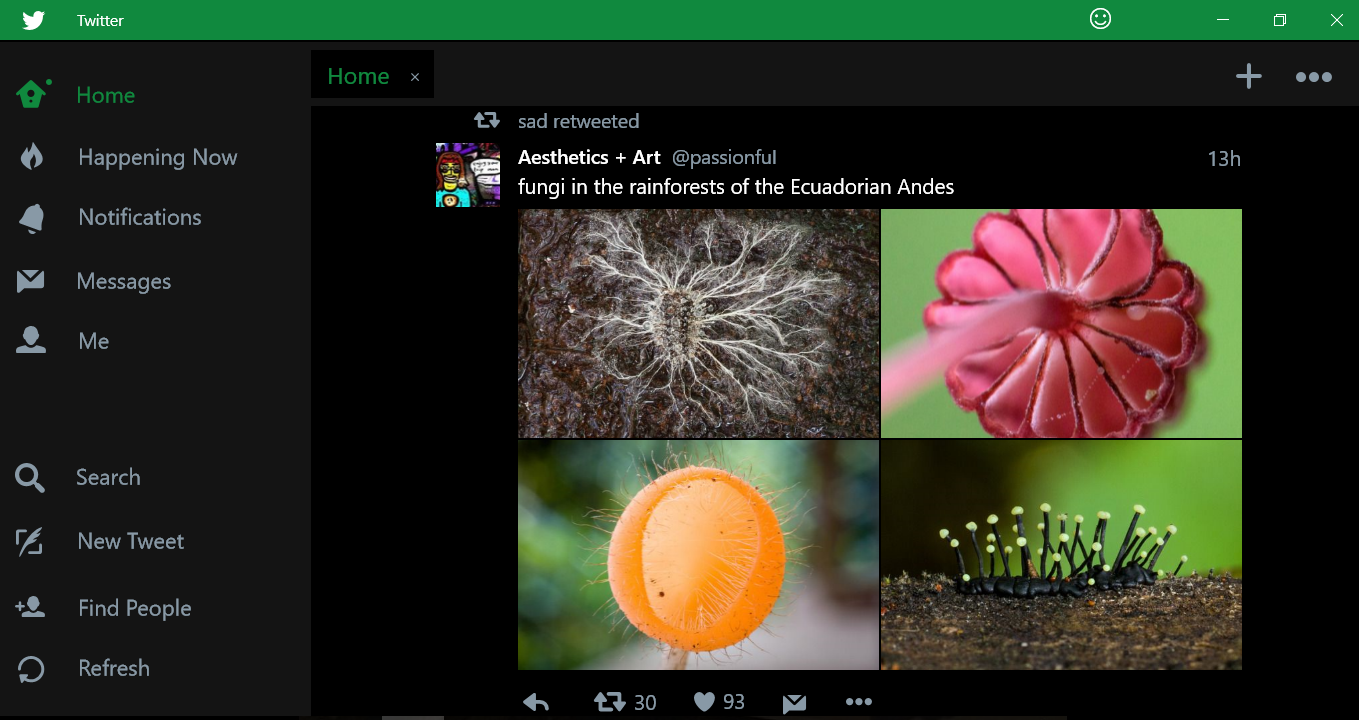Close the Home tab
This screenshot has width=1359, height=720.
coord(415,77)
